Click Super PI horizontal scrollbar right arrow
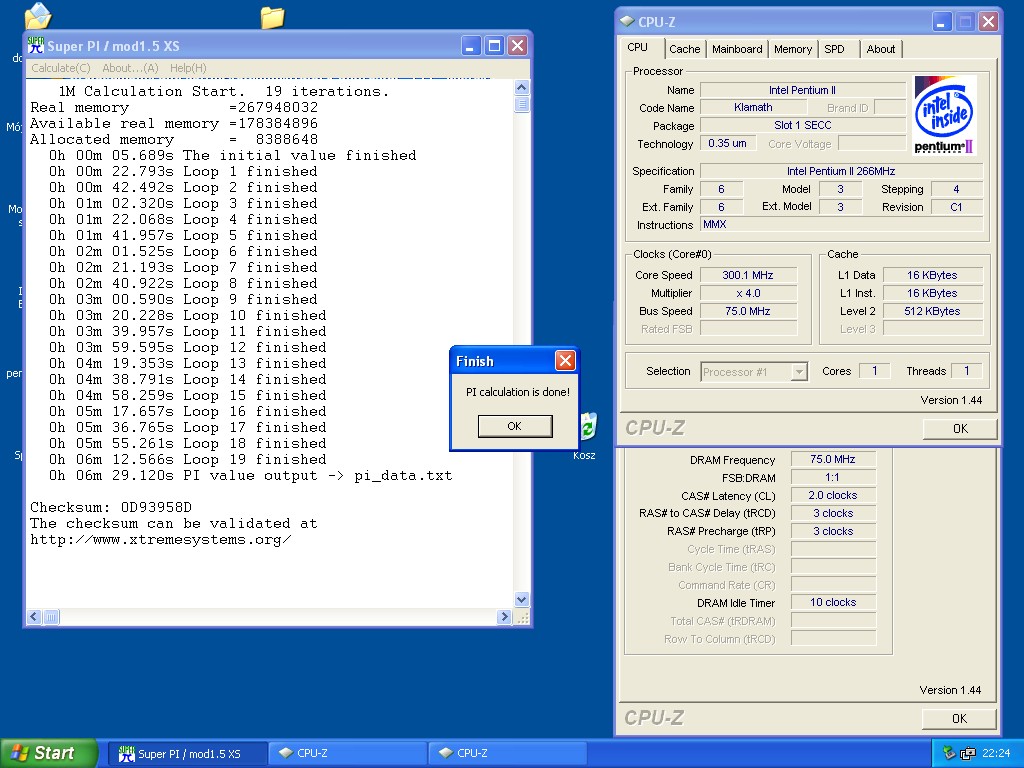This screenshot has height=768, width=1024. [x=504, y=616]
